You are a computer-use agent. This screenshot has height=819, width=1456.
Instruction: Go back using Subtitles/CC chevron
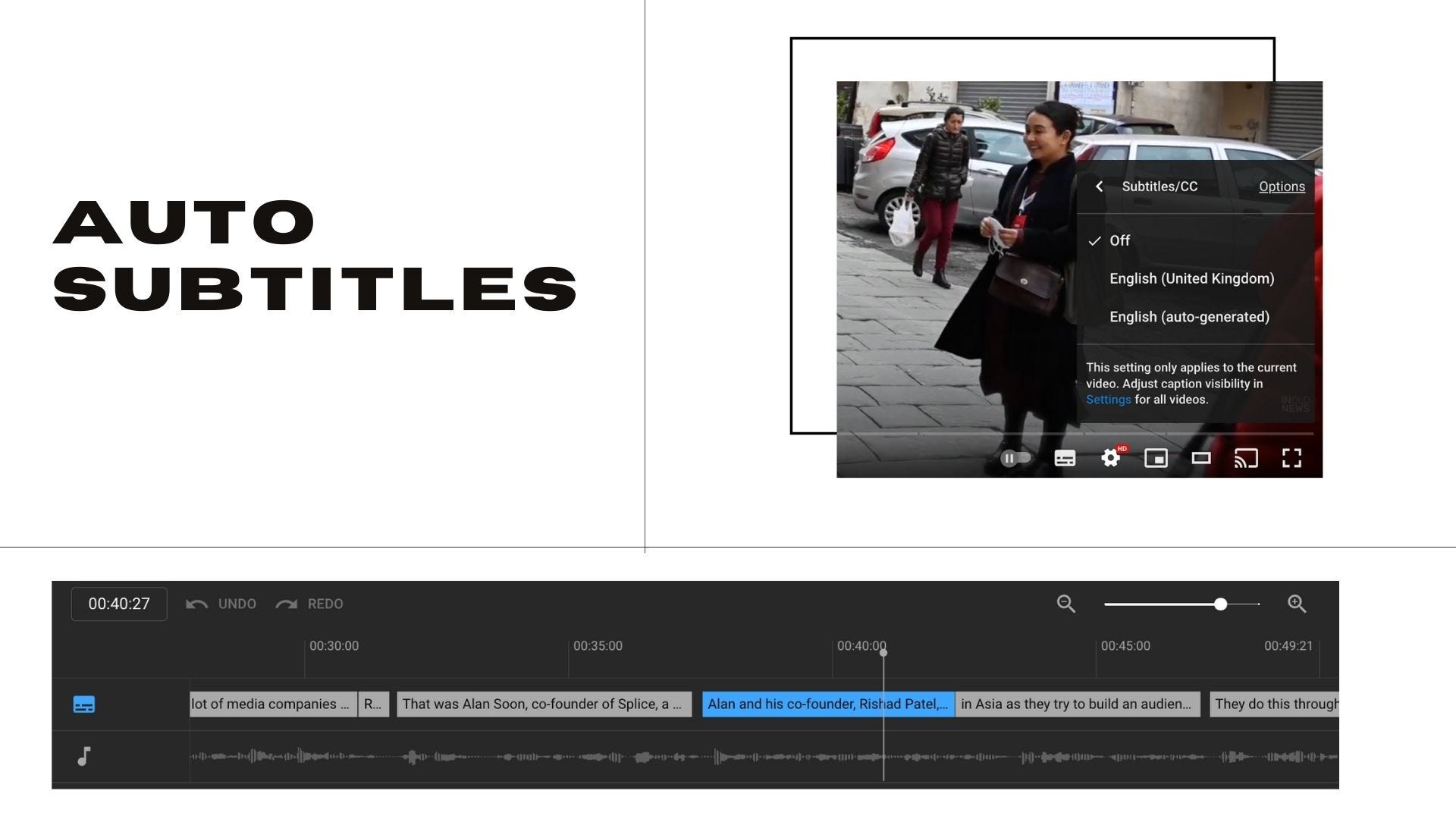(x=1099, y=187)
